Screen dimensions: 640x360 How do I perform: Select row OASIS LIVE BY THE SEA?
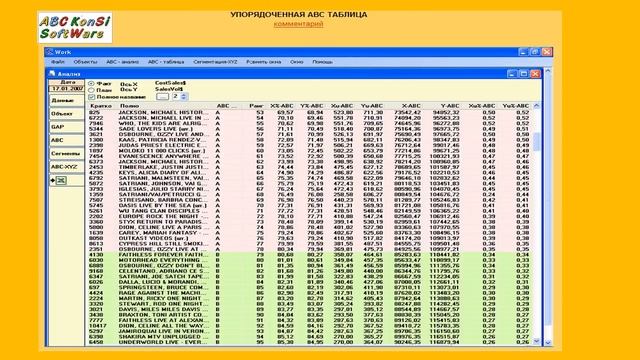click(308, 205)
